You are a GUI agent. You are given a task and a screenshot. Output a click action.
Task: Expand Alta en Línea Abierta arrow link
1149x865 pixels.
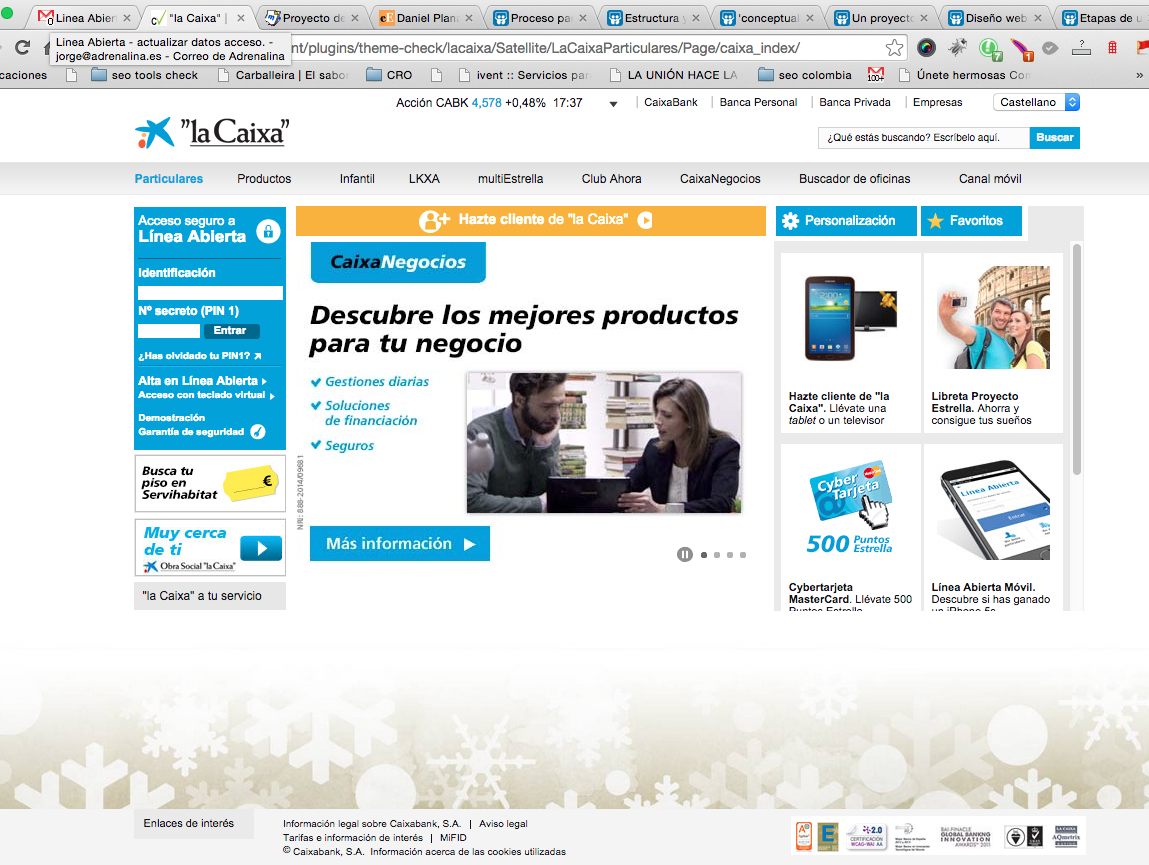click(x=202, y=380)
